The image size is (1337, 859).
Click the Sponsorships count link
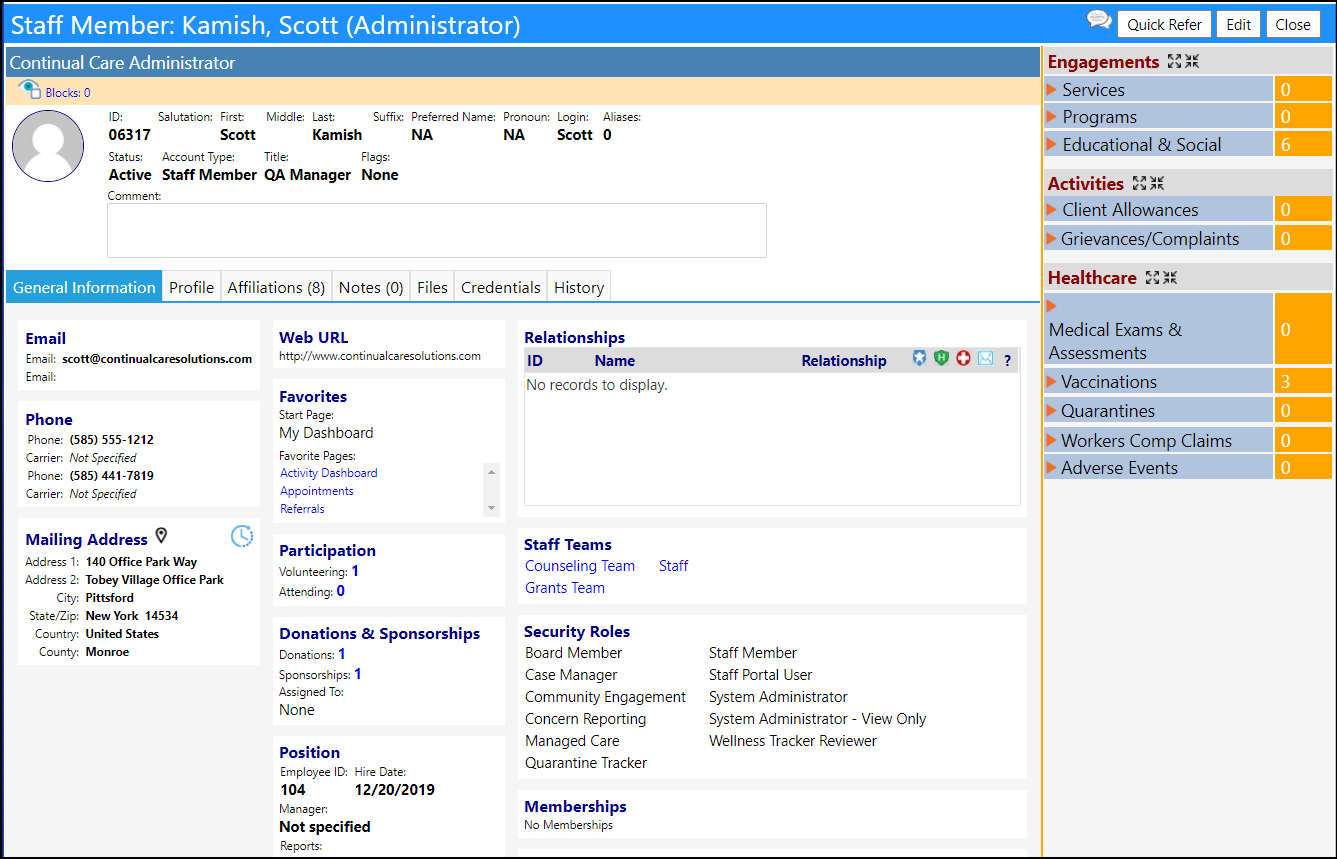tap(358, 674)
